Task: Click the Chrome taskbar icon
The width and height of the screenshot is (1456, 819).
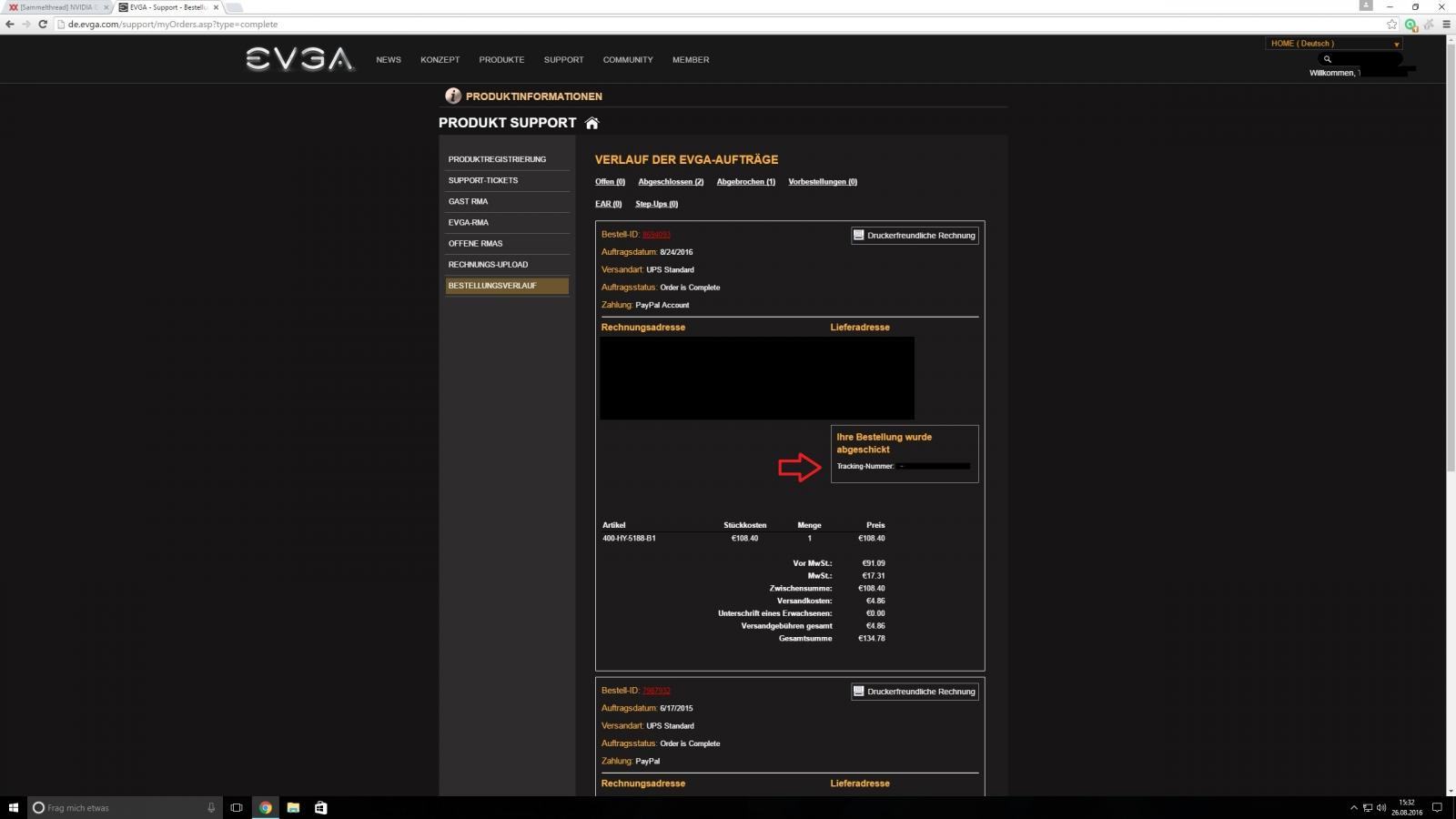Action: coord(265,807)
